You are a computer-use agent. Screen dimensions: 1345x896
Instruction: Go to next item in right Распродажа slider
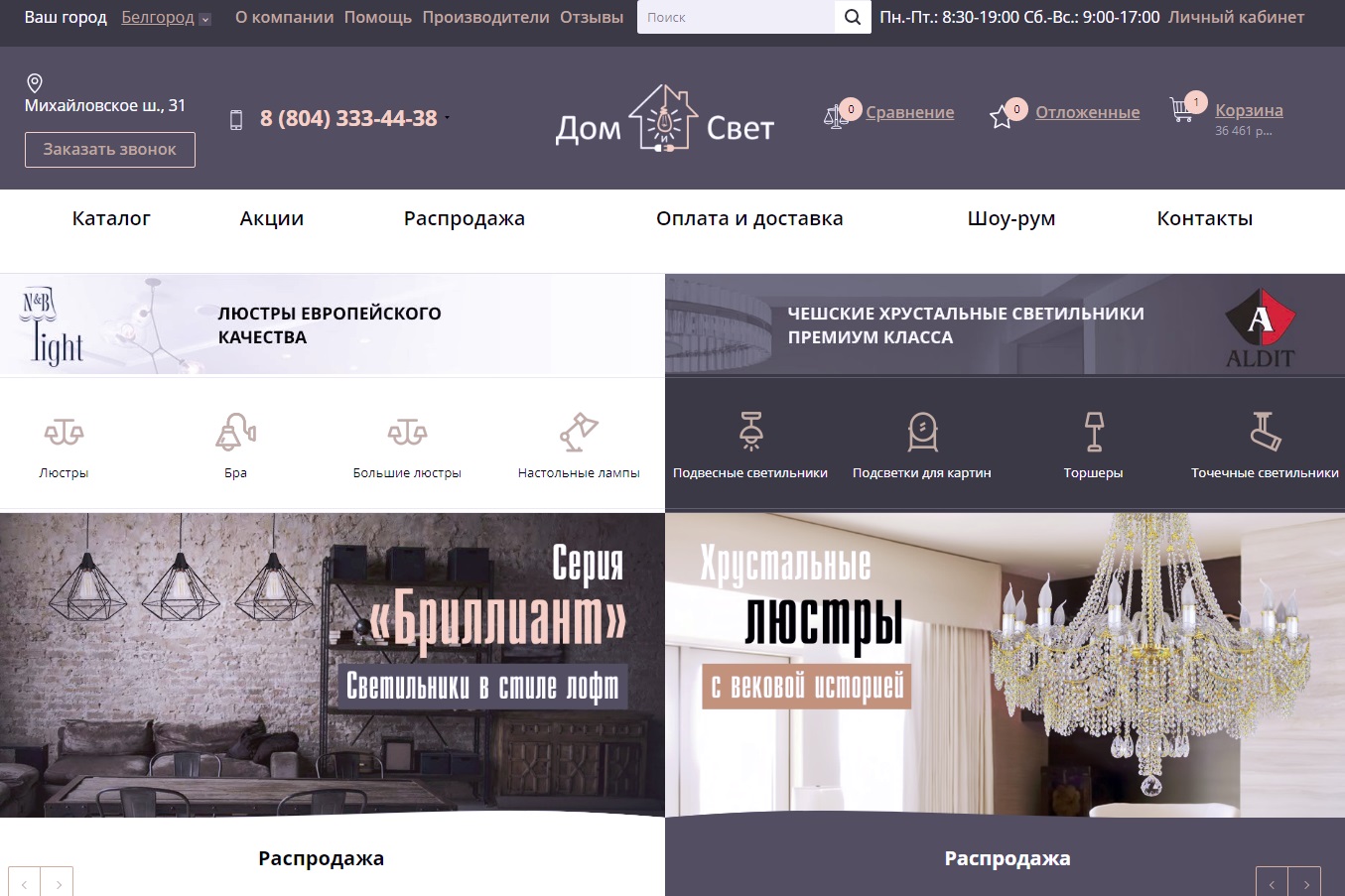[x=1305, y=883]
